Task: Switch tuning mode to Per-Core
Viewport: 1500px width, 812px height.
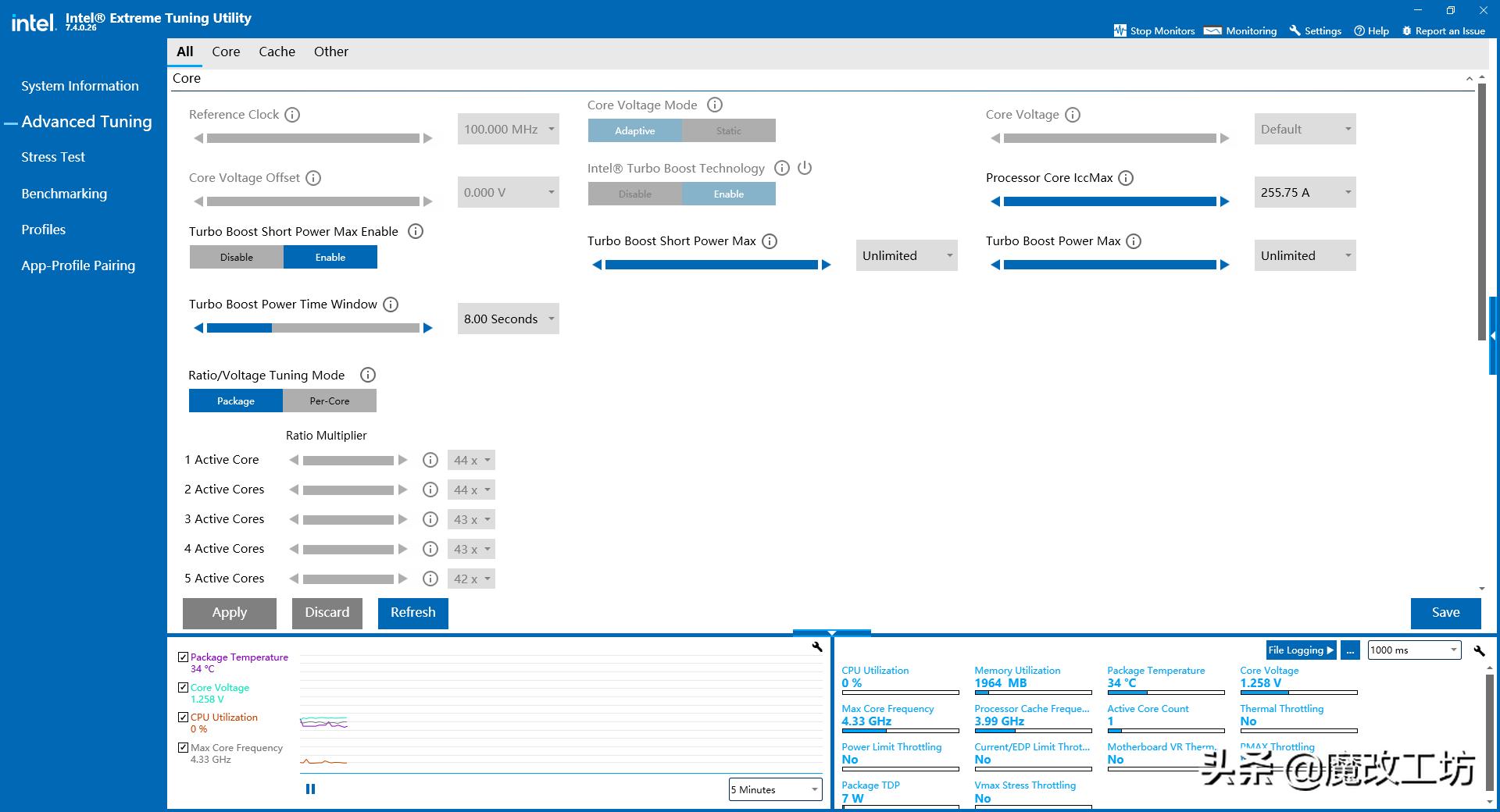Action: 329,401
